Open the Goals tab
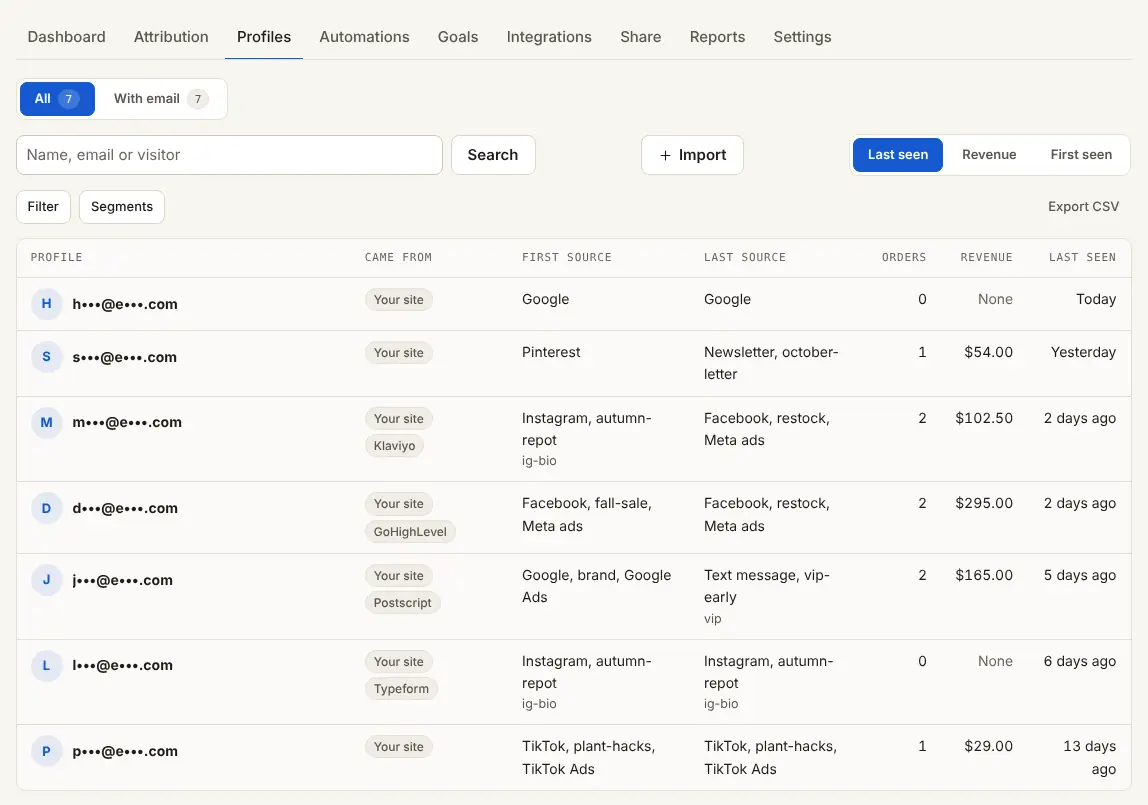This screenshot has height=805, width=1148. point(458,37)
